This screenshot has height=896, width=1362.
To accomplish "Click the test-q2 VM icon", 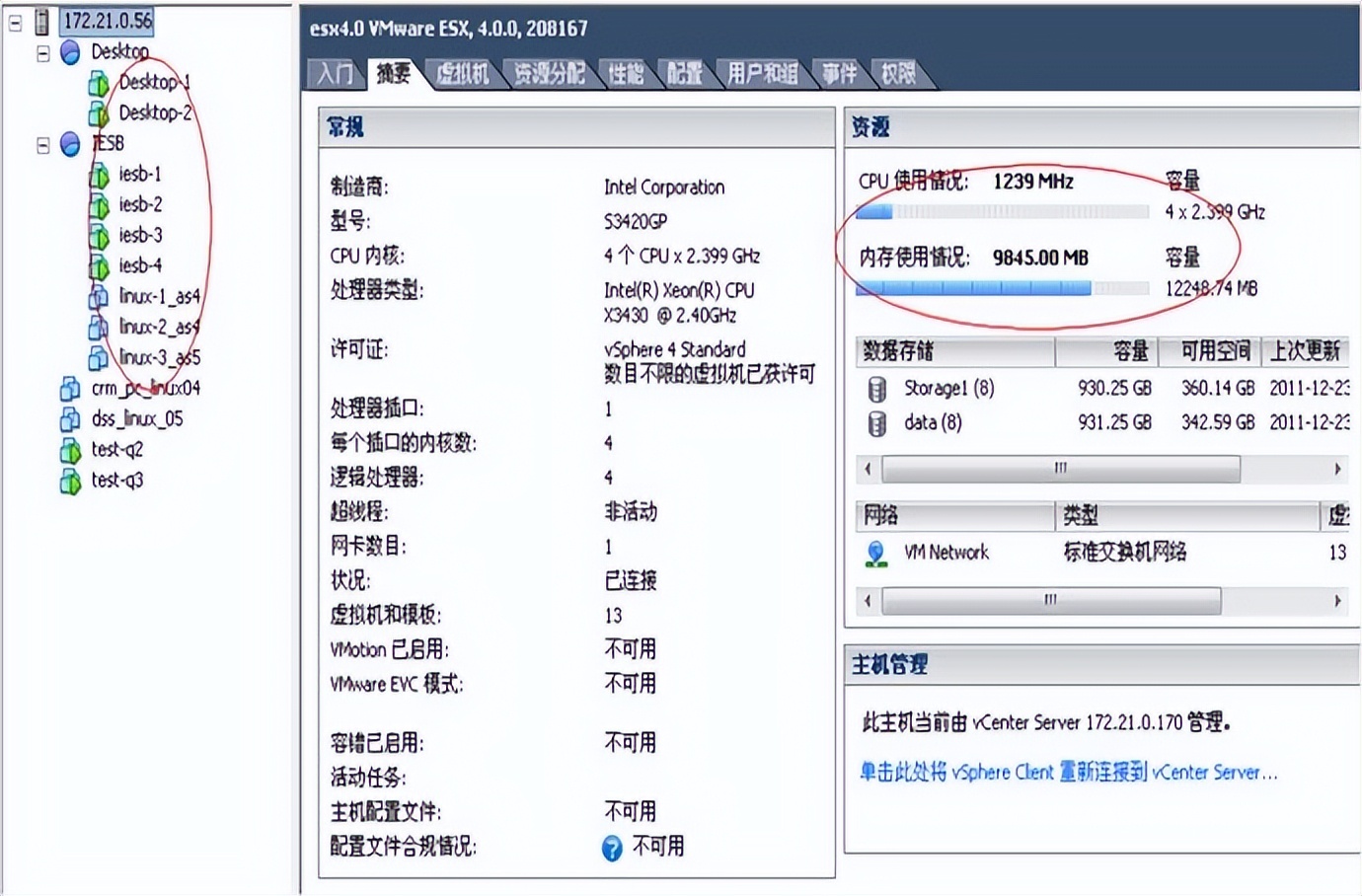I will click(70, 451).
